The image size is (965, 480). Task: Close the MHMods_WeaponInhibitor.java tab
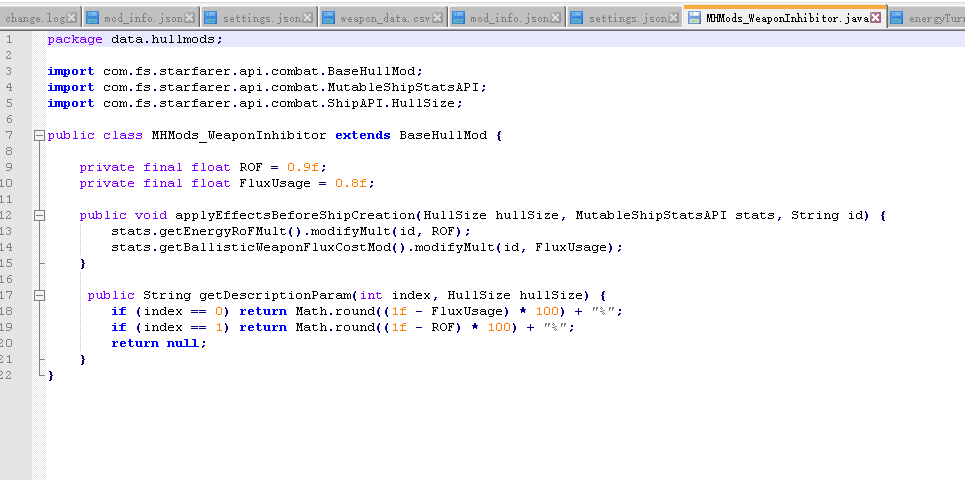tap(876, 18)
